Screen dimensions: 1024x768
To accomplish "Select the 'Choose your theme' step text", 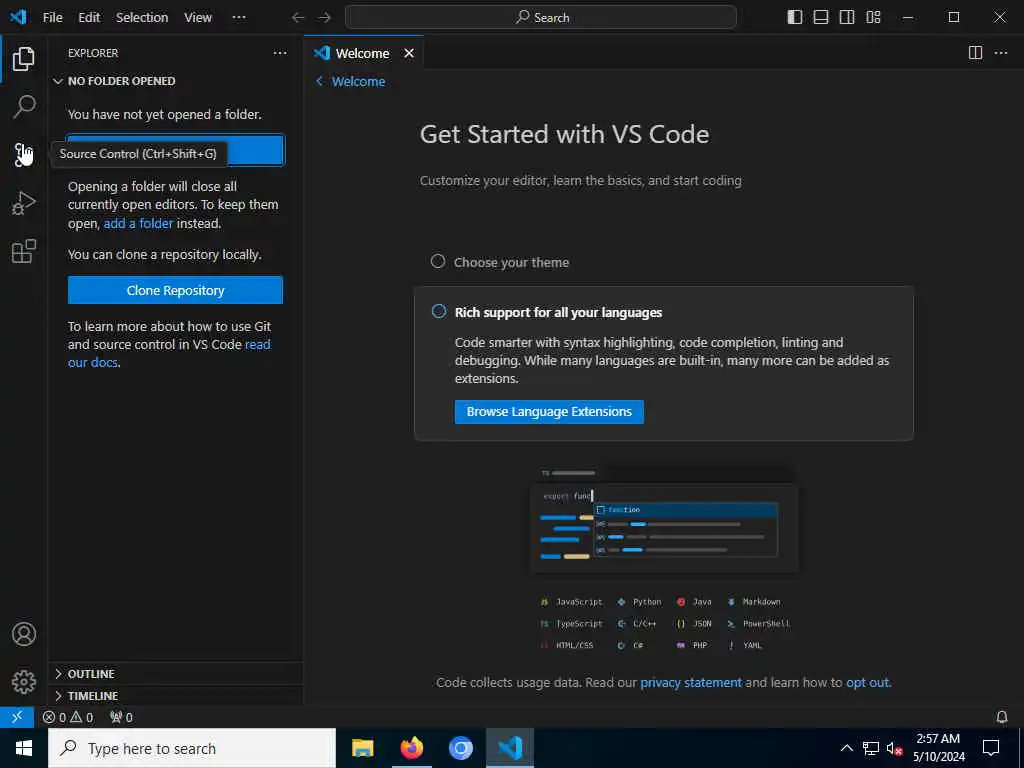I will [511, 262].
